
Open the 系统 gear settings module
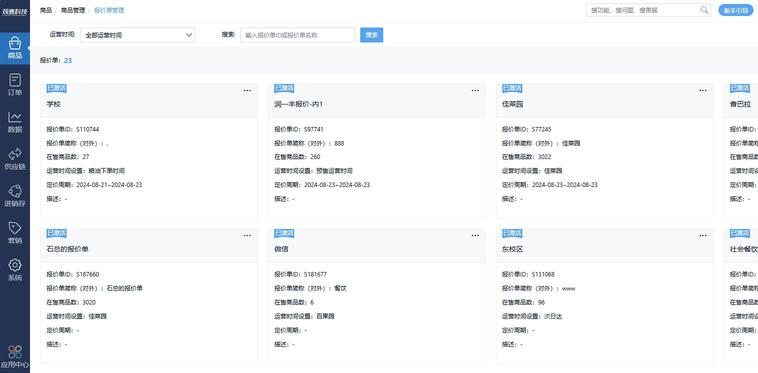tap(15, 270)
